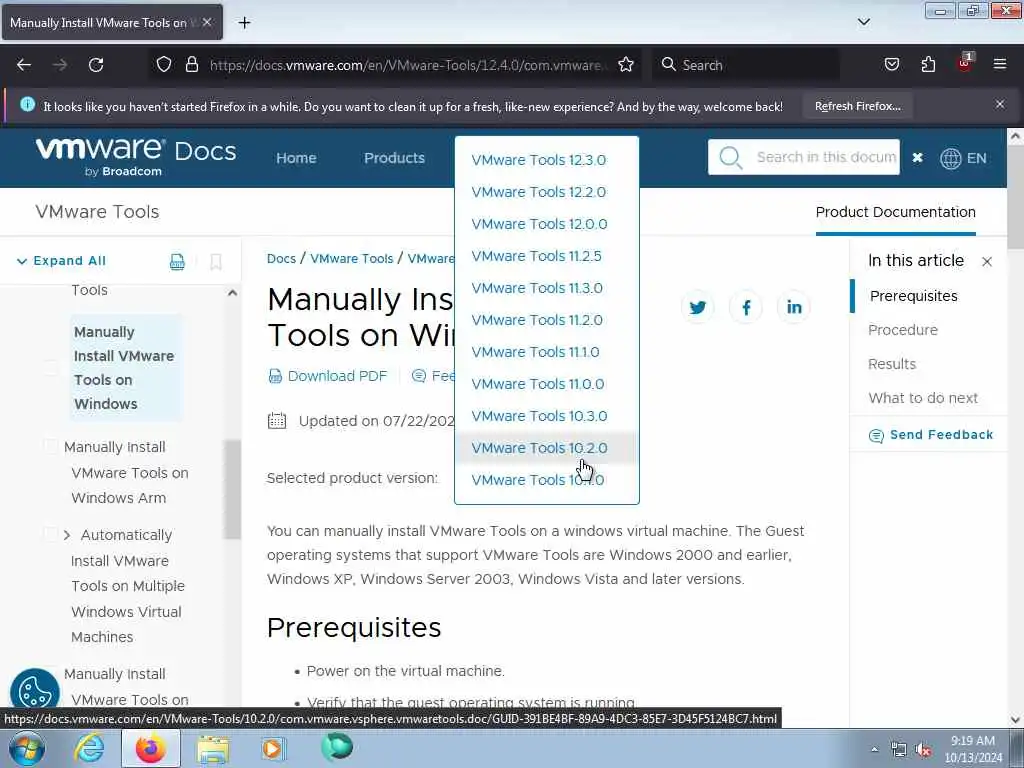Choose VMware Tools 11.3.0 version
This screenshot has width=1024, height=768.
tap(537, 288)
